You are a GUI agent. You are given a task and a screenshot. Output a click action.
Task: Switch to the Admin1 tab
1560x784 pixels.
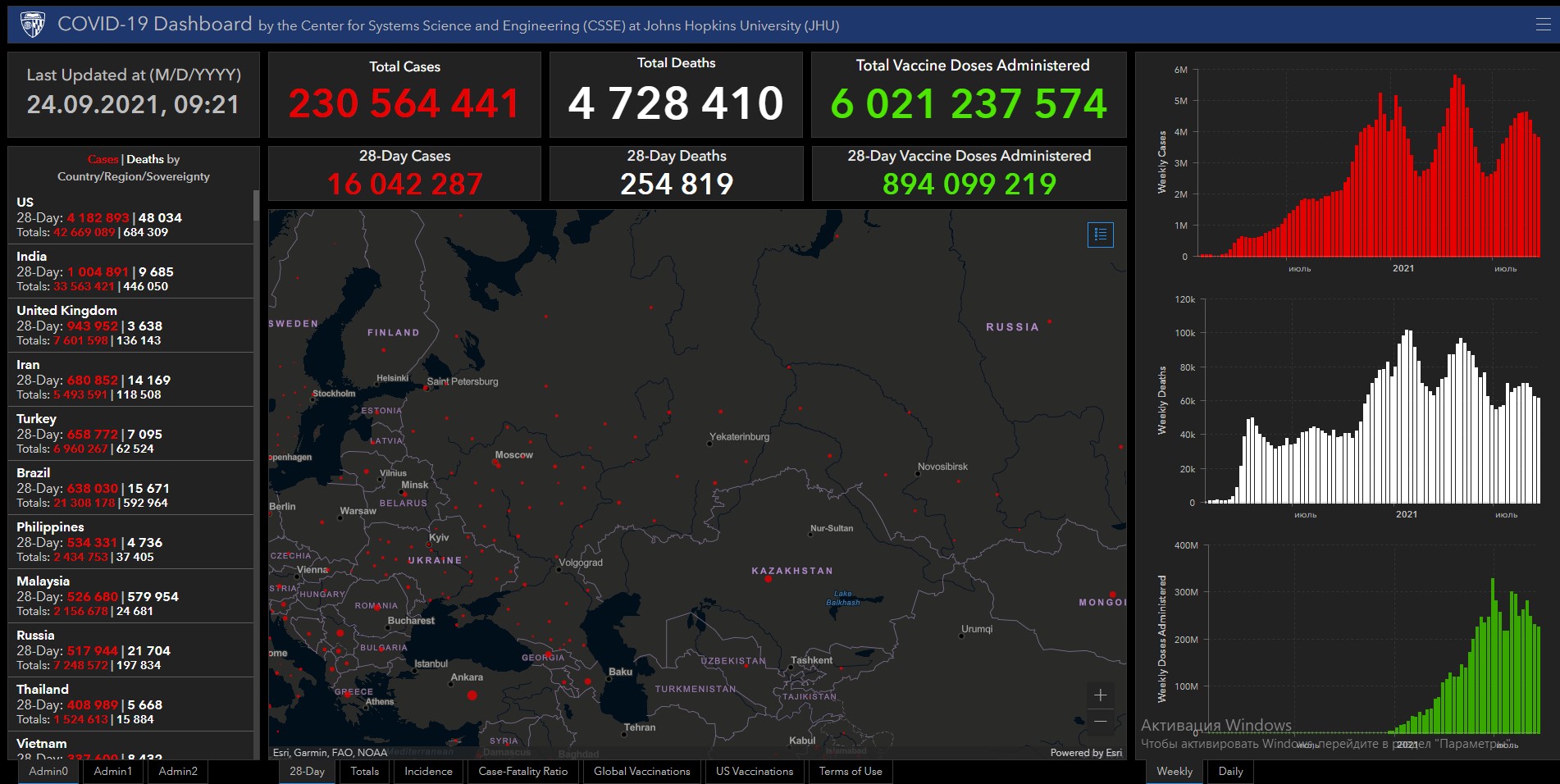(x=112, y=772)
